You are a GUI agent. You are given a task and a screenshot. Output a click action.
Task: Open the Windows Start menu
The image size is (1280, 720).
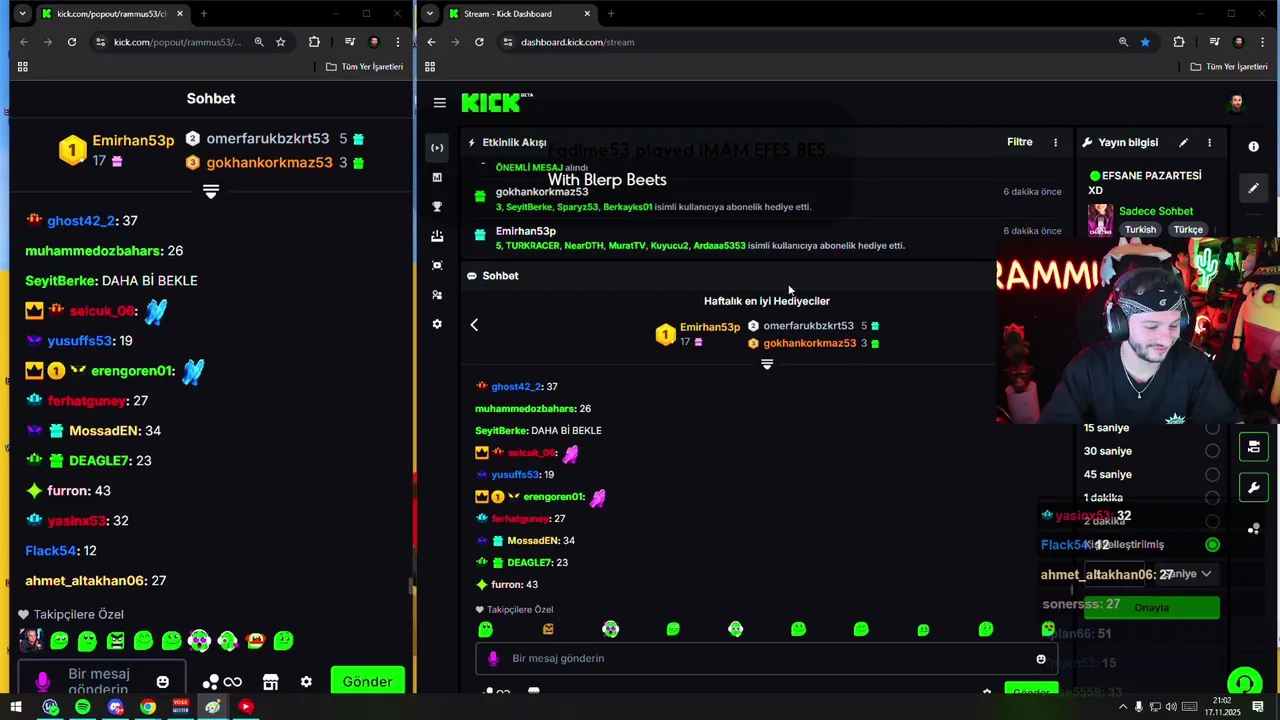16,707
